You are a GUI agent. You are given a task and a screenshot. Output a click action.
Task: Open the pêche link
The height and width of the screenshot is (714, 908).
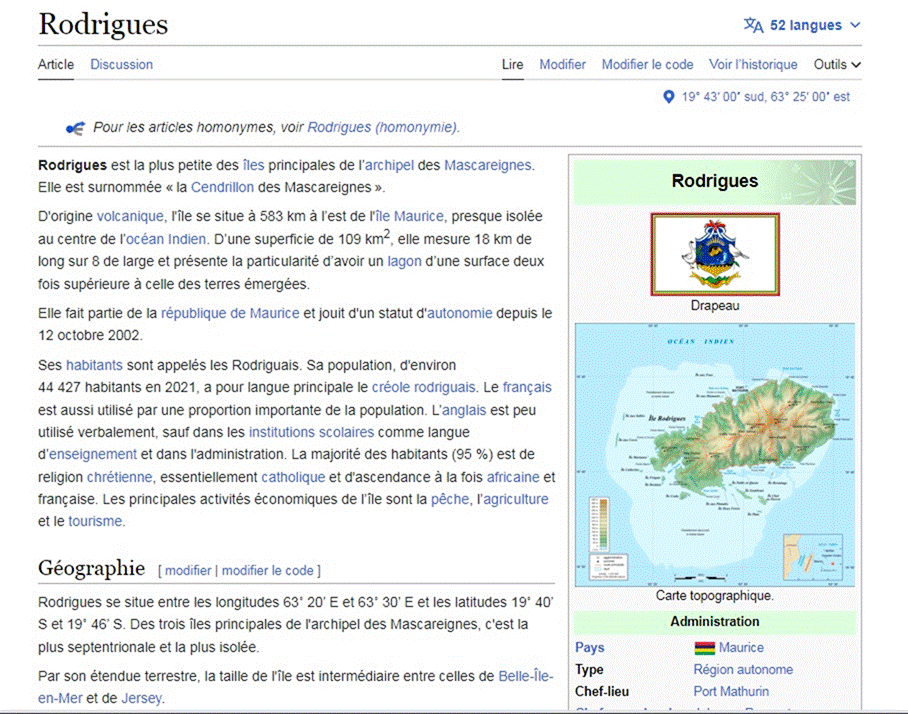coord(450,499)
